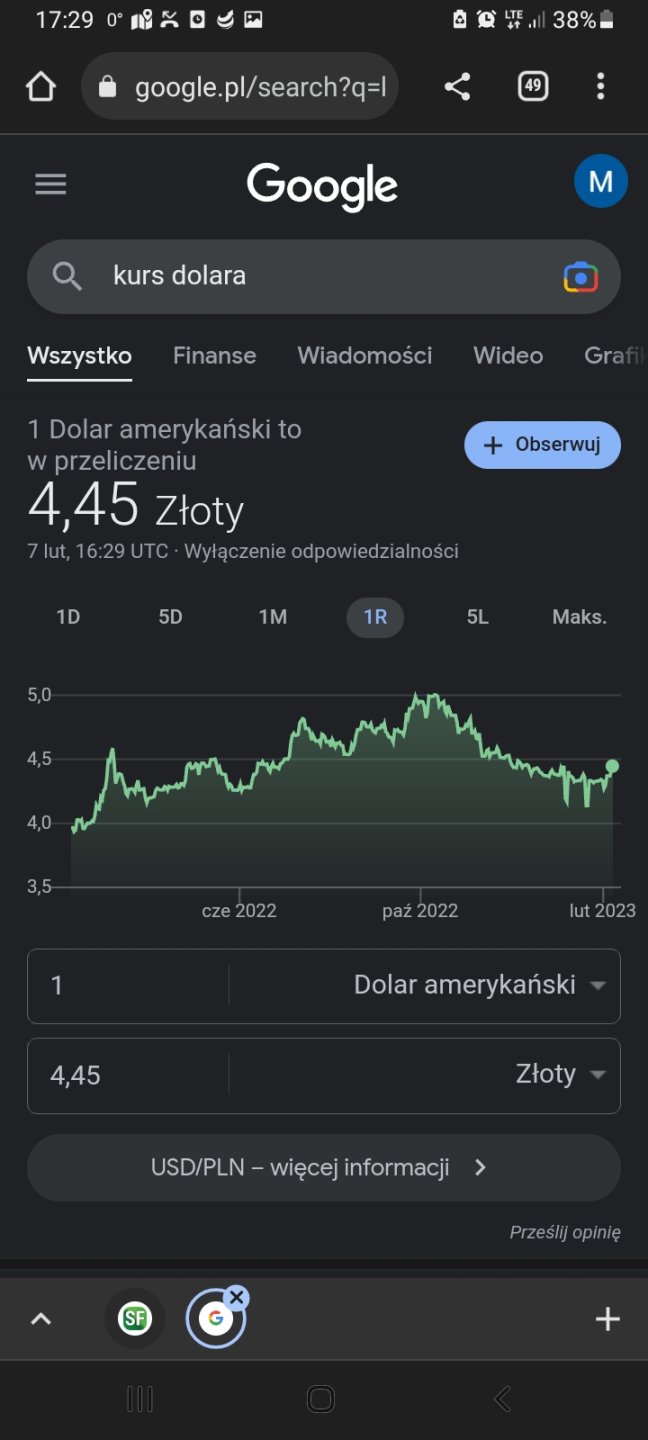648x1440 pixels.
Task: Switch to the Wiadomości tab
Action: tap(364, 355)
